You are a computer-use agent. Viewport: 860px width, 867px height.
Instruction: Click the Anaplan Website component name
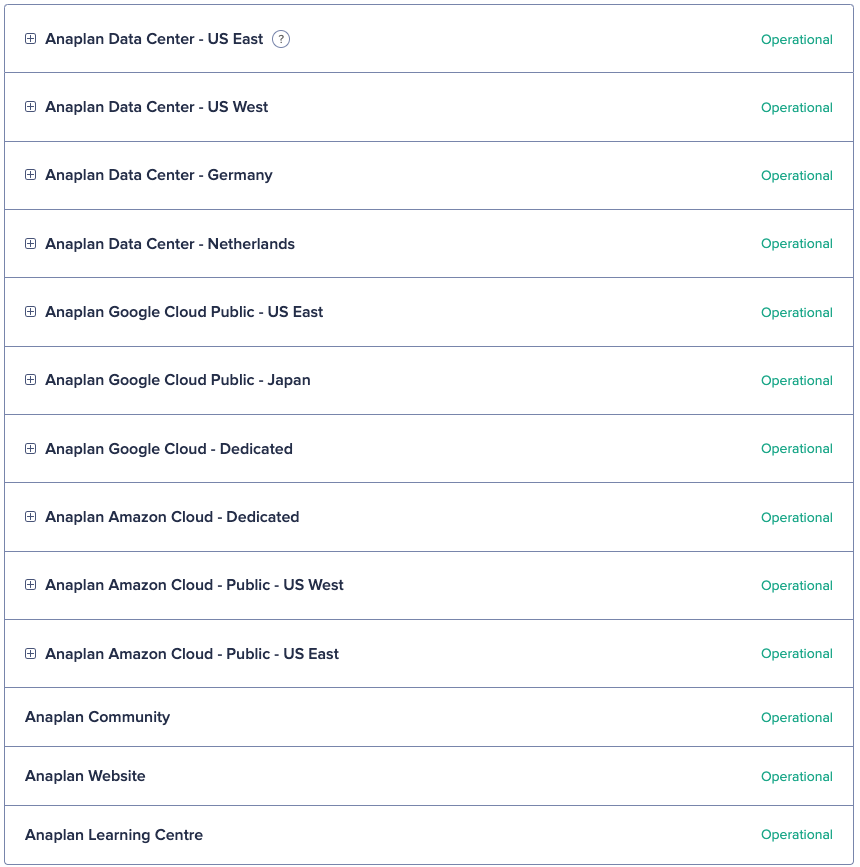coord(85,776)
